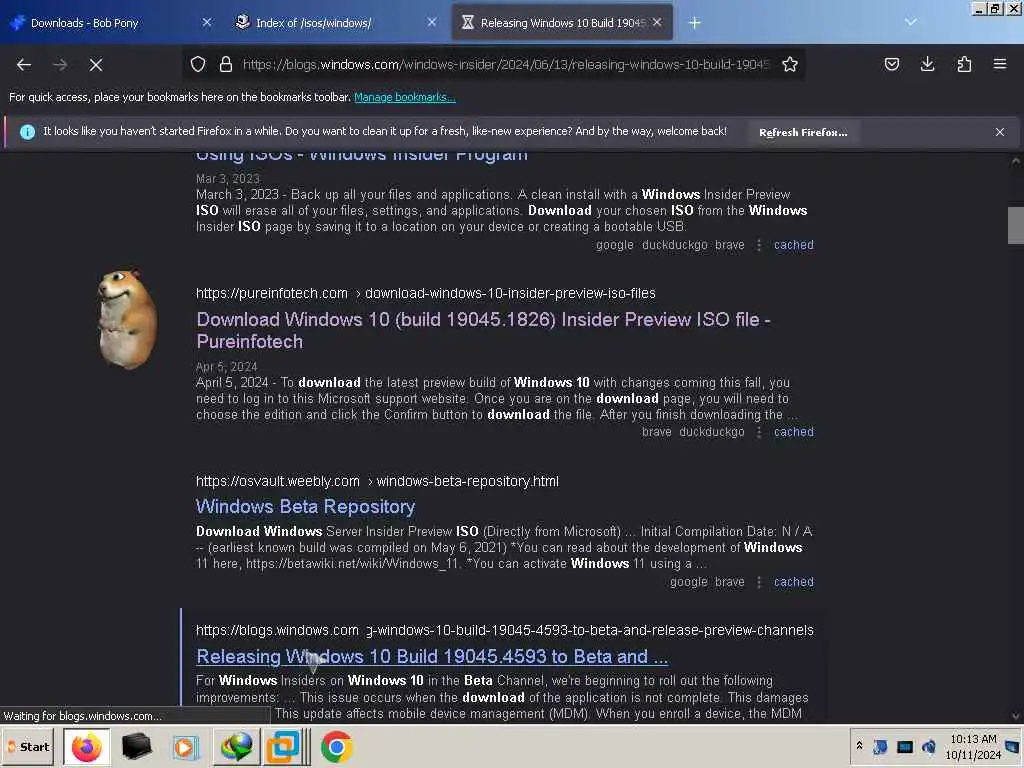1024x768 pixels.
Task: Click brave source under Pureinfotech result
Action: (x=656, y=432)
